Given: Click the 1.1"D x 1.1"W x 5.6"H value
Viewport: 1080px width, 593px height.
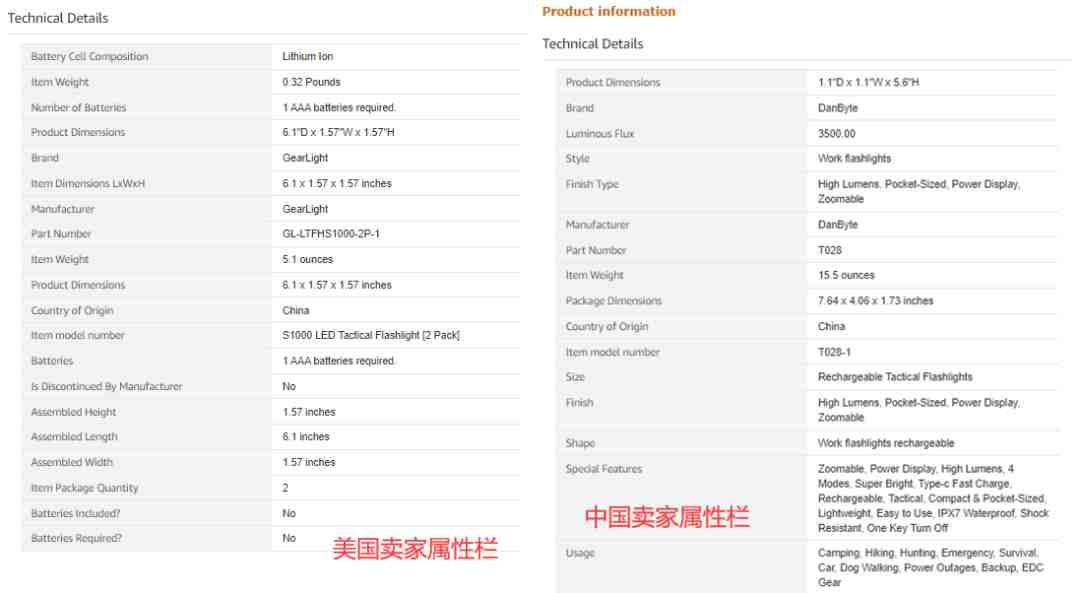Looking at the screenshot, I should tap(868, 82).
